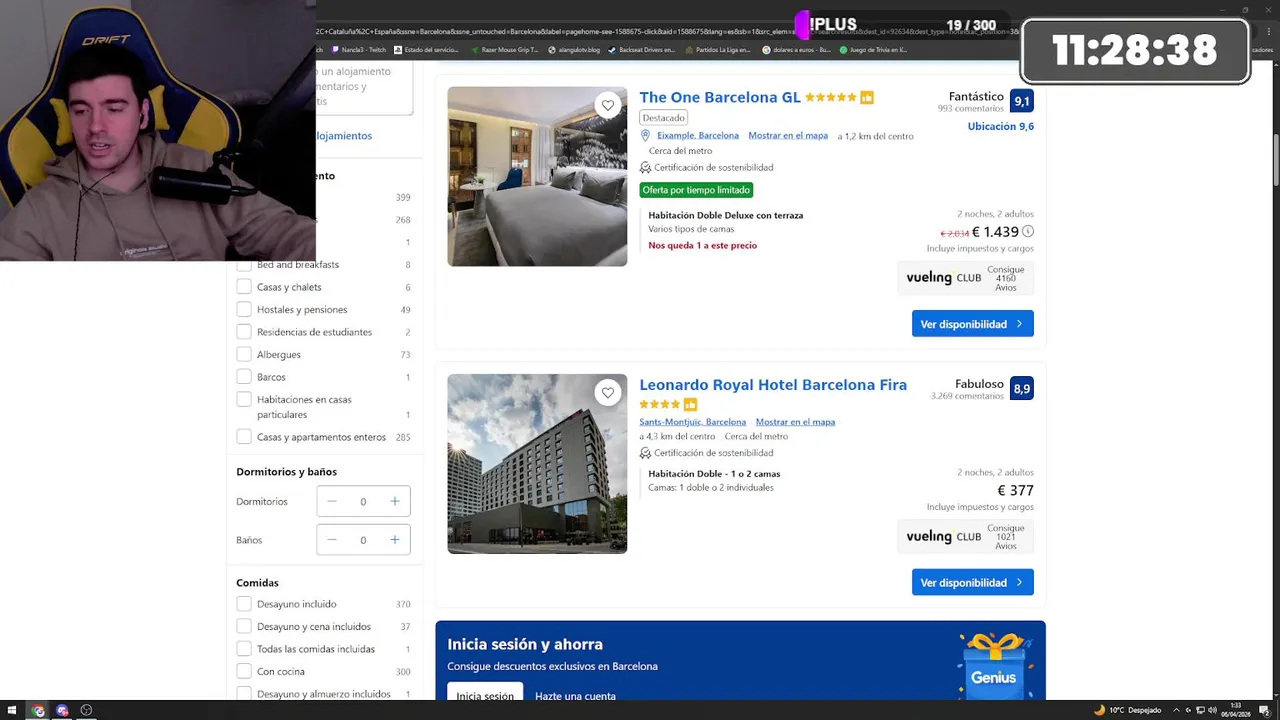
Task: Show Leonardo Royal on the map
Action: [x=795, y=422]
